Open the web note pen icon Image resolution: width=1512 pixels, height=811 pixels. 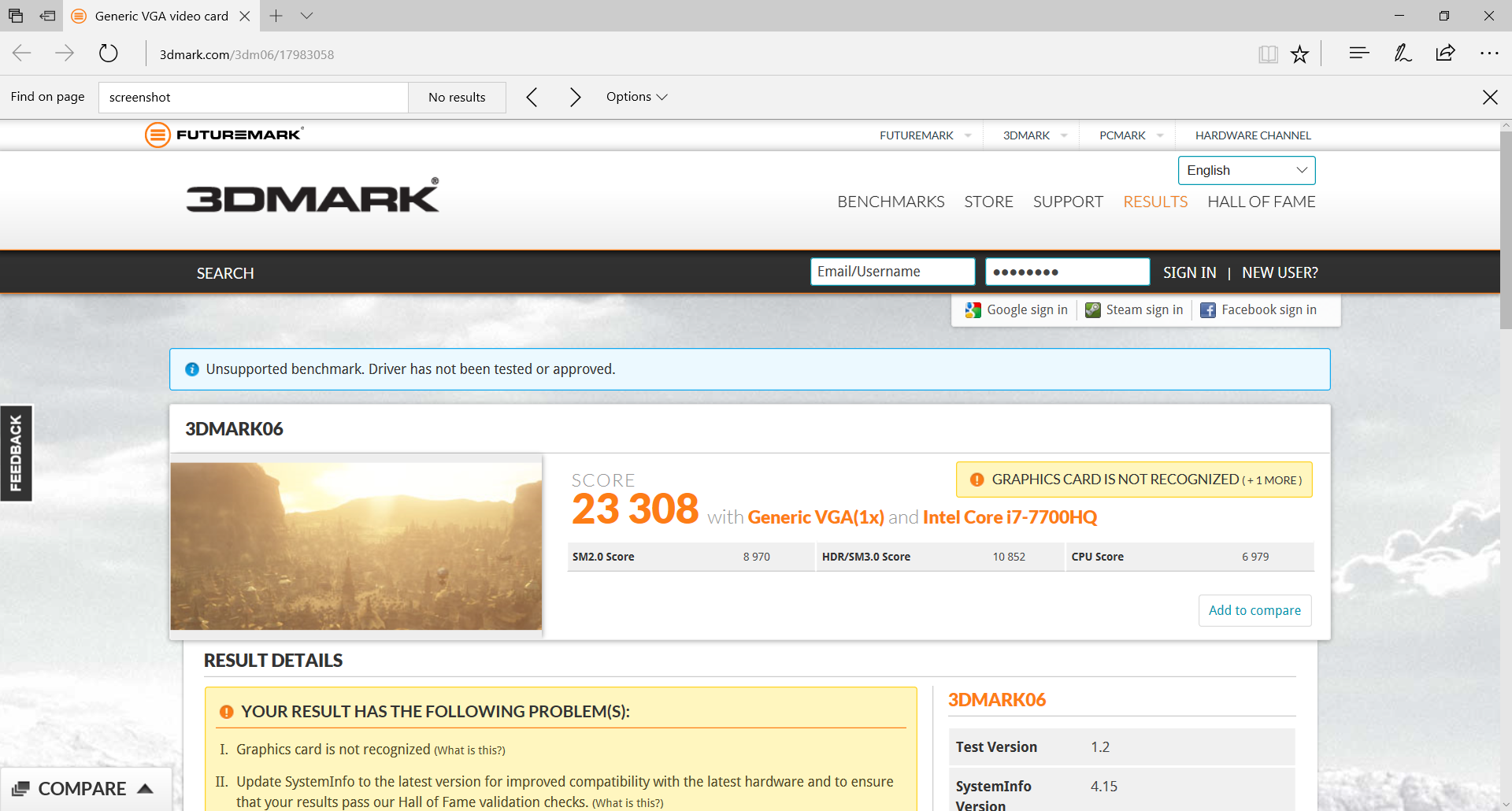click(1403, 54)
